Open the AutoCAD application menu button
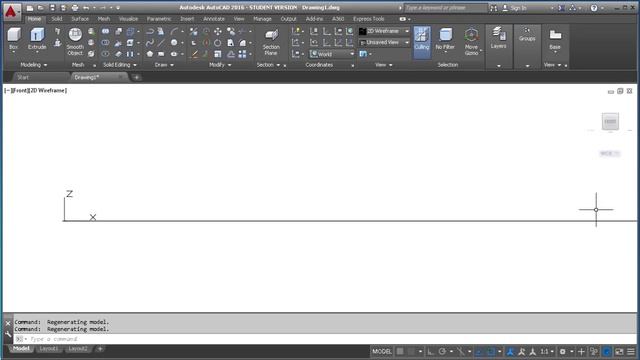The height and width of the screenshot is (360, 640). [11, 11]
